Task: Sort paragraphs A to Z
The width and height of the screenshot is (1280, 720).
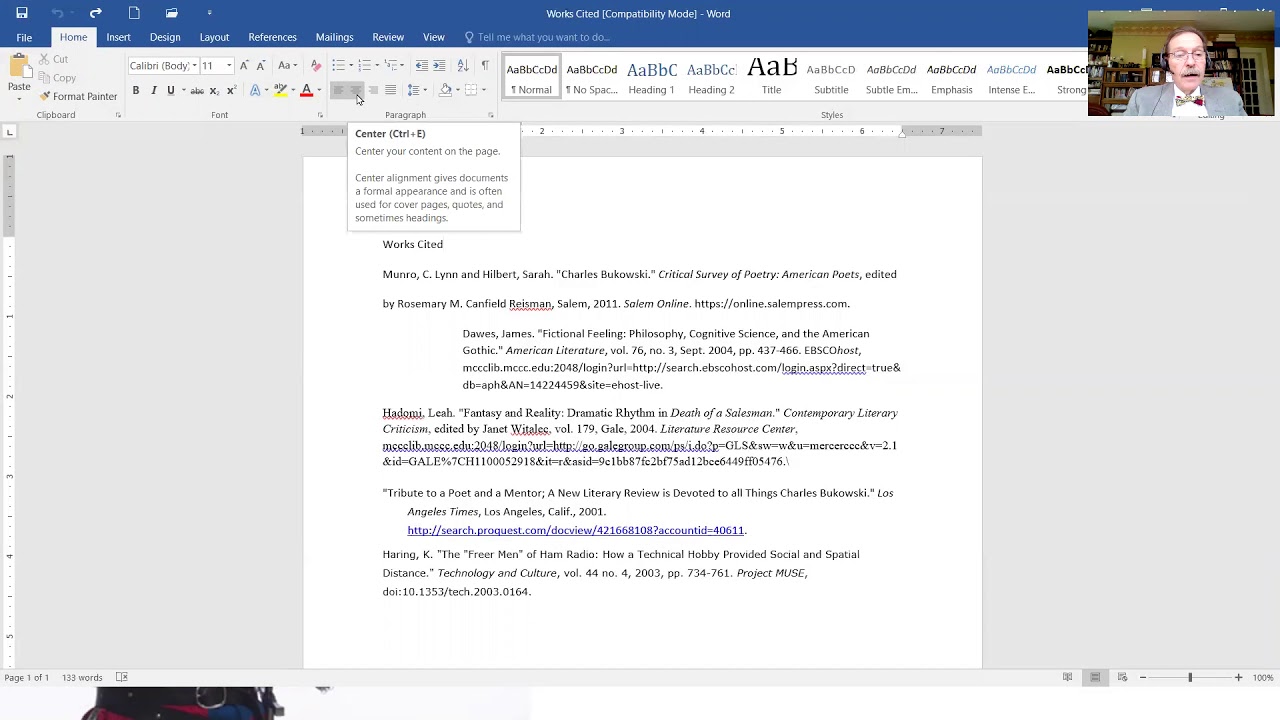Action: [462, 65]
